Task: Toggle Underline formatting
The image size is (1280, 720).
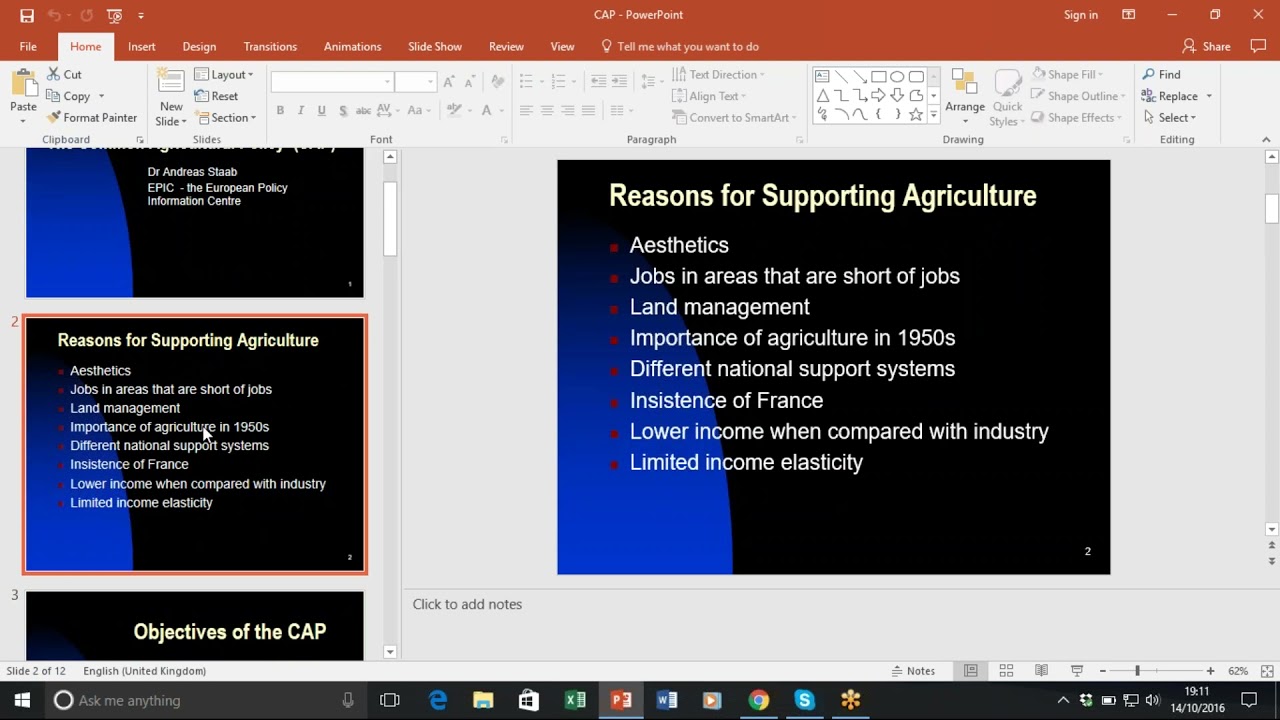Action: pyautogui.click(x=321, y=110)
